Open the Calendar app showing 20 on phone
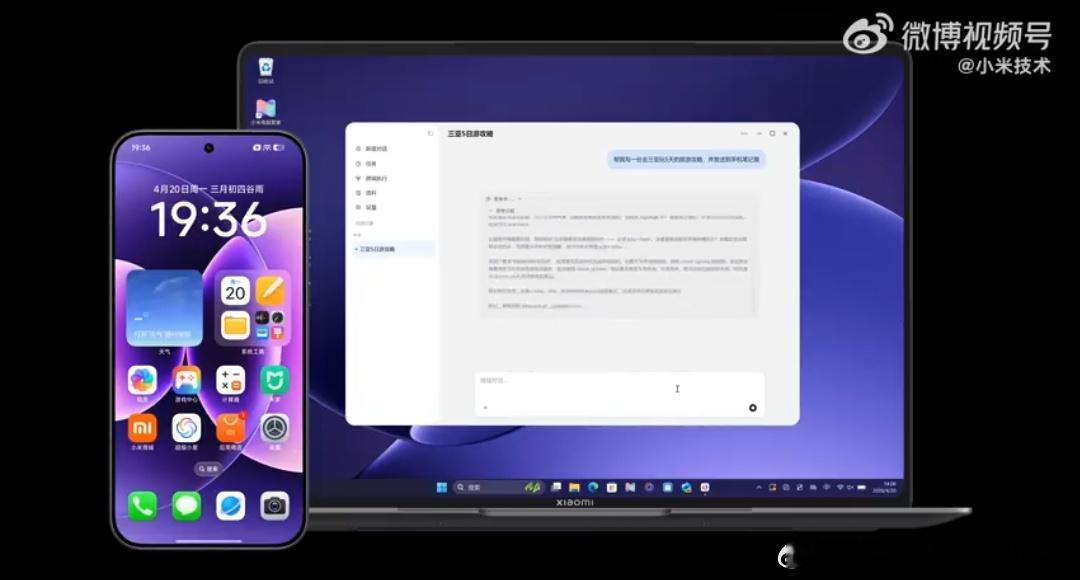Viewport: 1080px width, 580px height. 235,291
